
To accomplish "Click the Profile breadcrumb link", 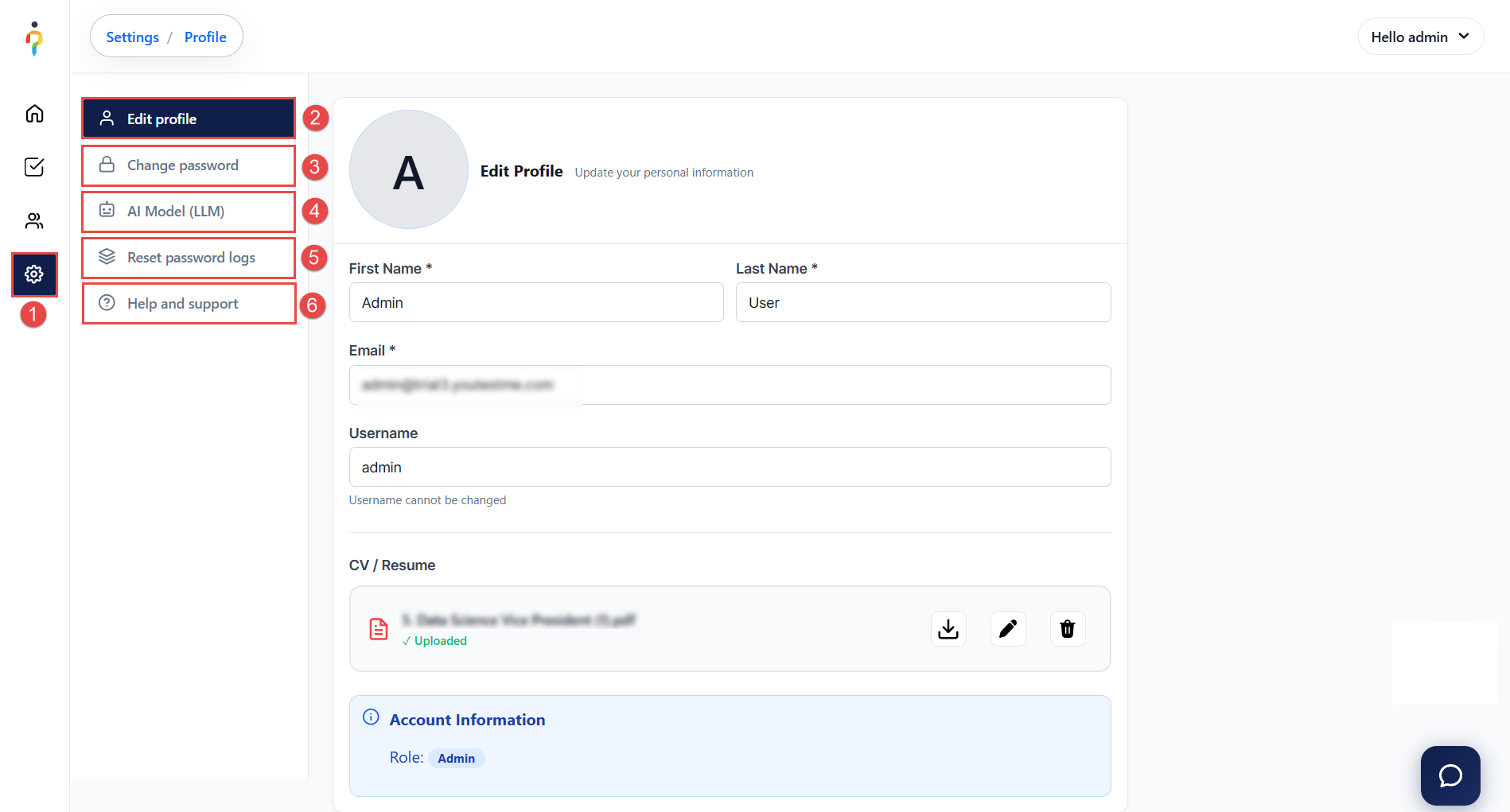I will click(x=205, y=37).
